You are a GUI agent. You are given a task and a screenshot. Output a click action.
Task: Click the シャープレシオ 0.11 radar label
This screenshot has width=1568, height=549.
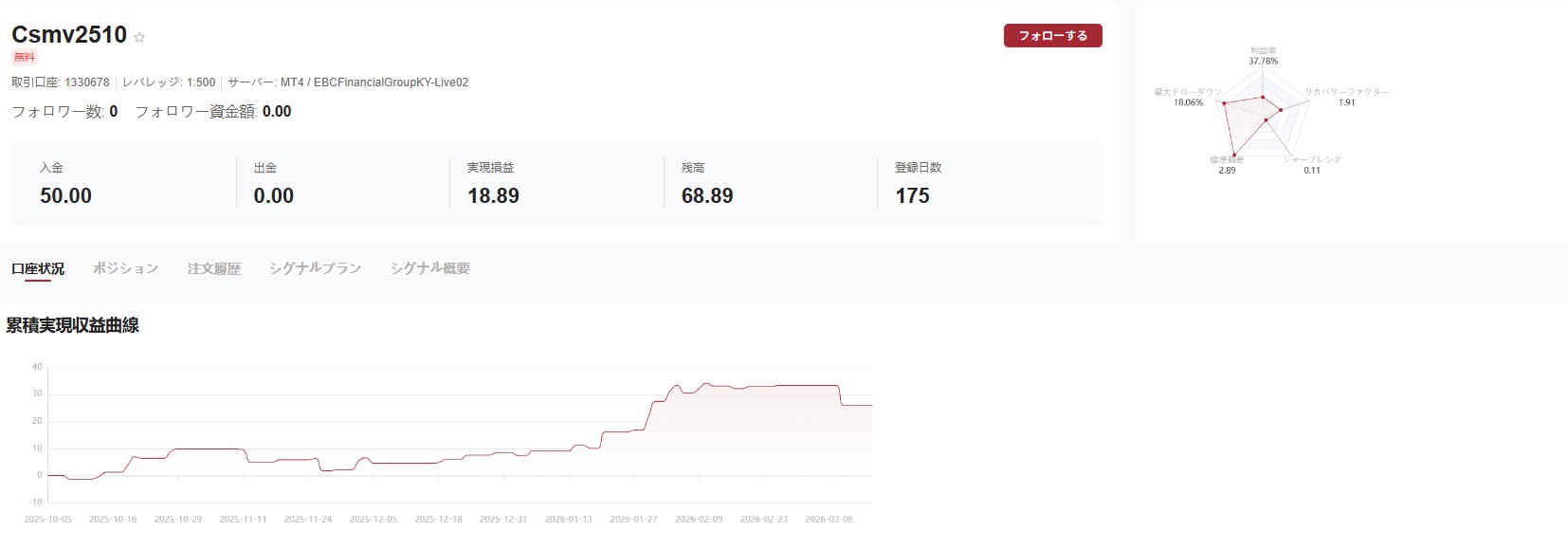pos(1312,165)
